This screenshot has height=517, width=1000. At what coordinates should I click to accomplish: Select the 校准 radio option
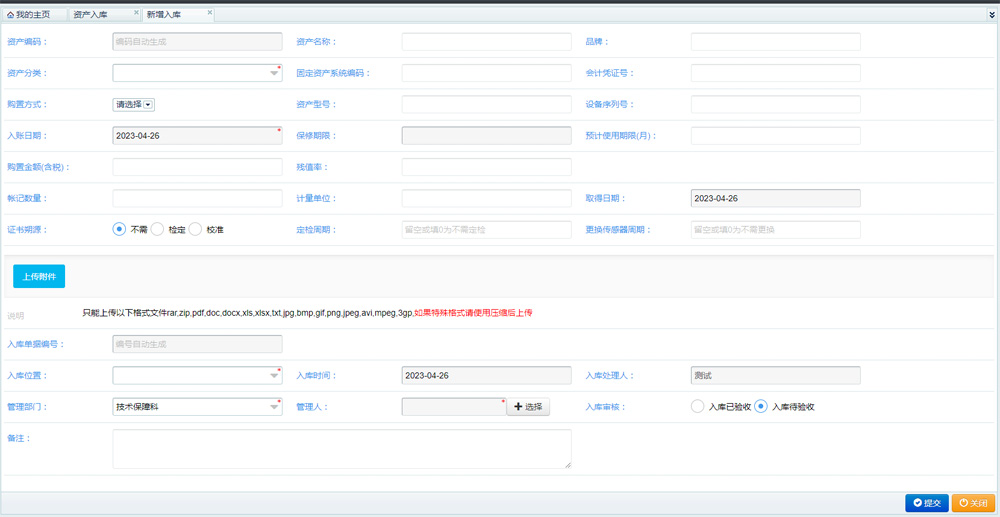click(195, 229)
